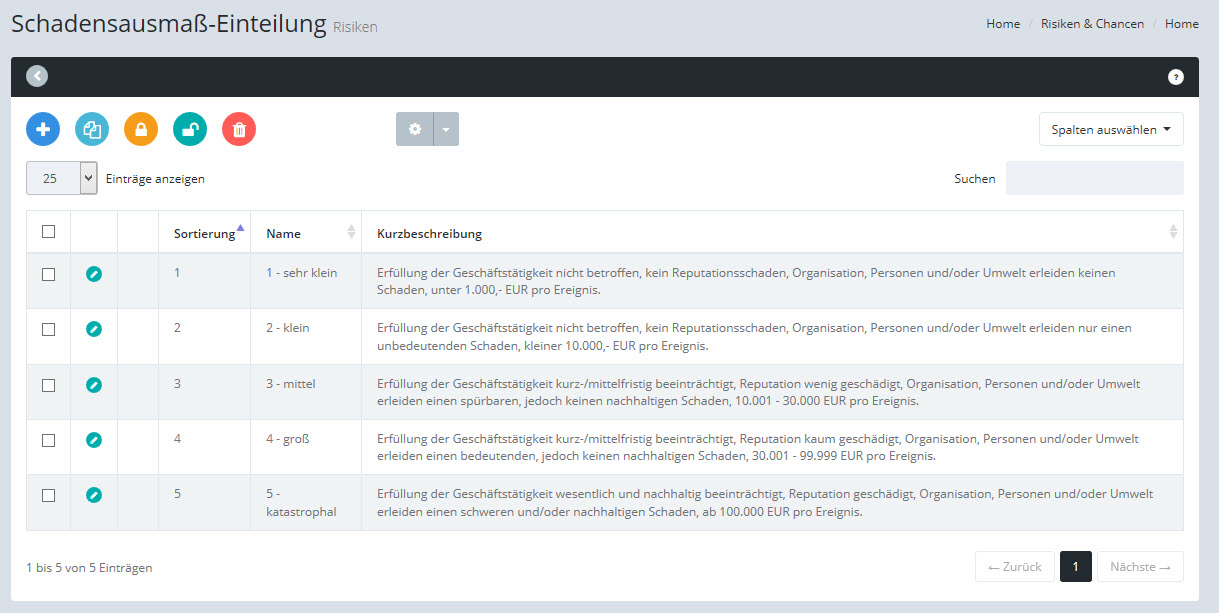Open the caret next to the gear button
This screenshot has width=1219, height=613.
pos(446,129)
